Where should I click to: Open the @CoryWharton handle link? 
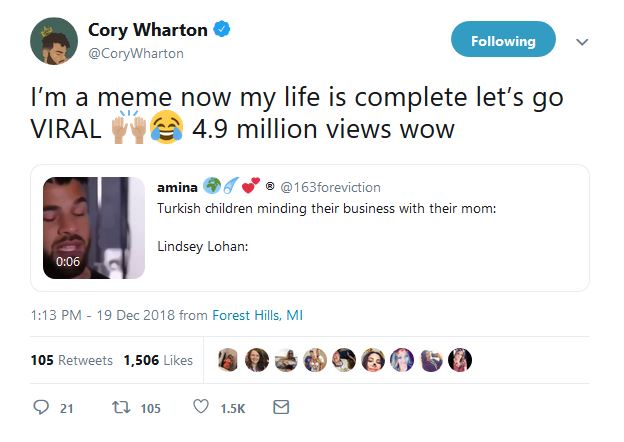[x=136, y=54]
